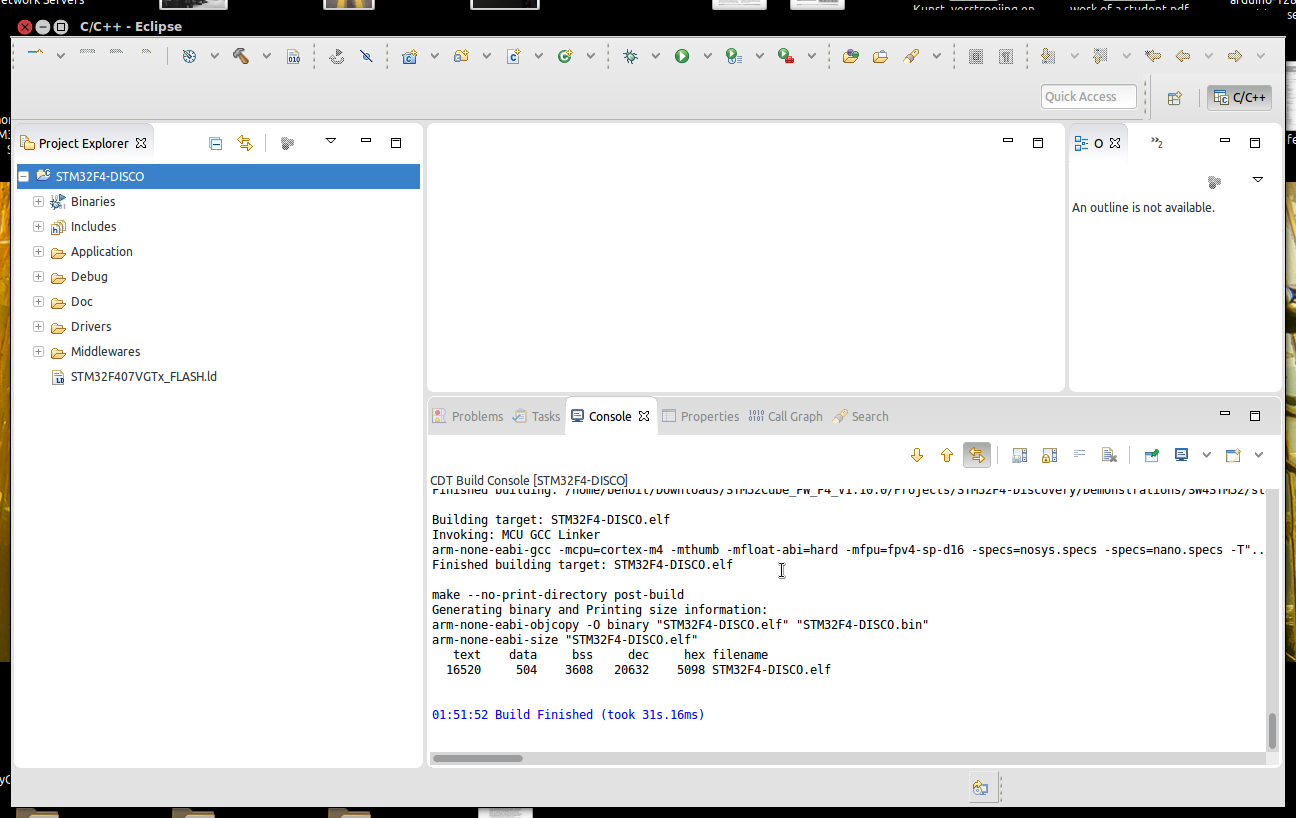Click the Open Element toolbar icon
1296x818 pixels.
[851, 56]
